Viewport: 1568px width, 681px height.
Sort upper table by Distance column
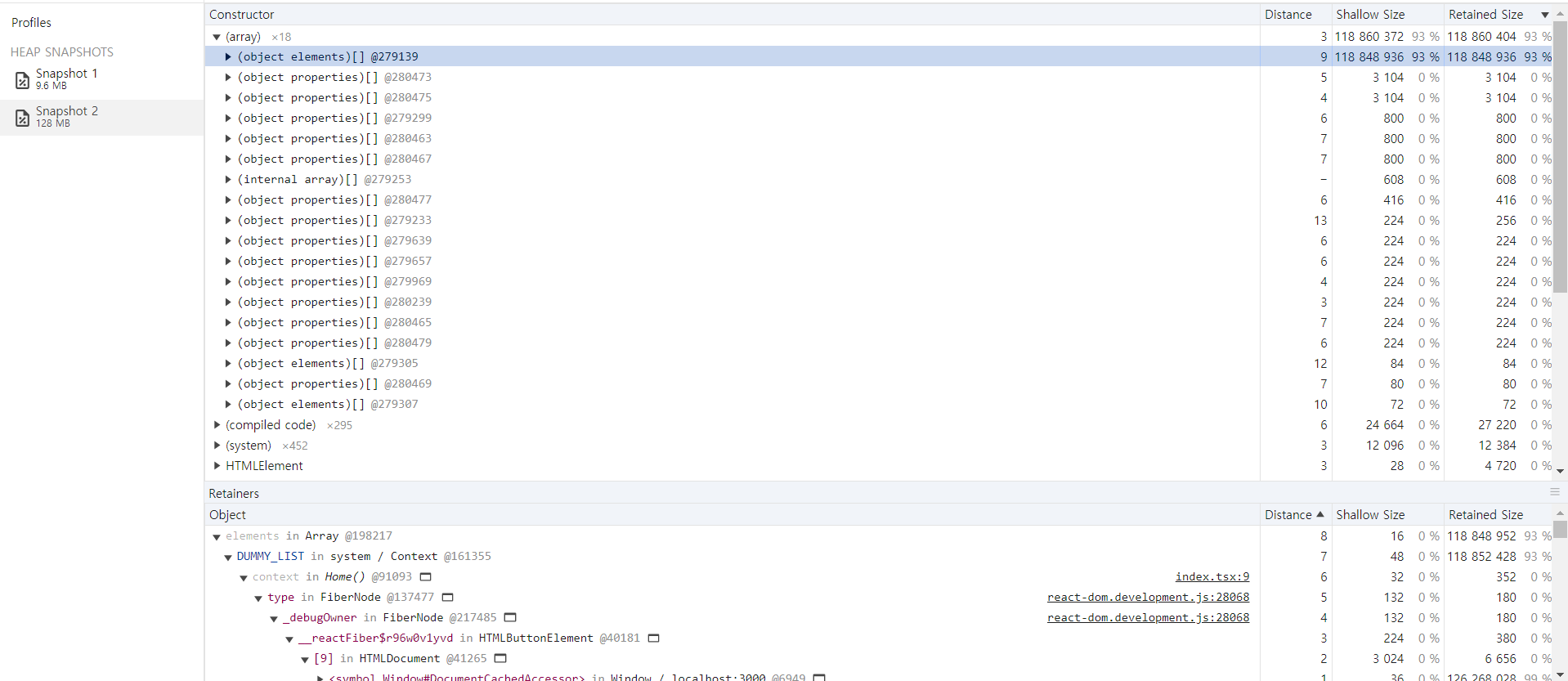tap(1295, 15)
